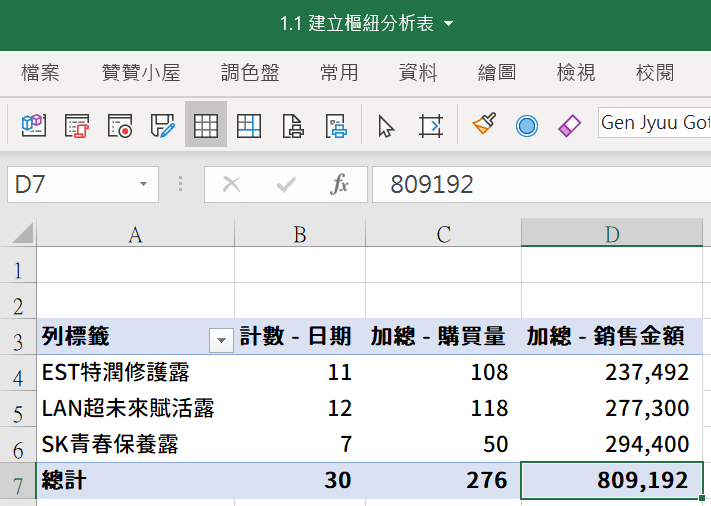Open the workbook title dropdown arrow
Image resolution: width=711 pixels, height=506 pixels.
pyautogui.click(x=448, y=24)
